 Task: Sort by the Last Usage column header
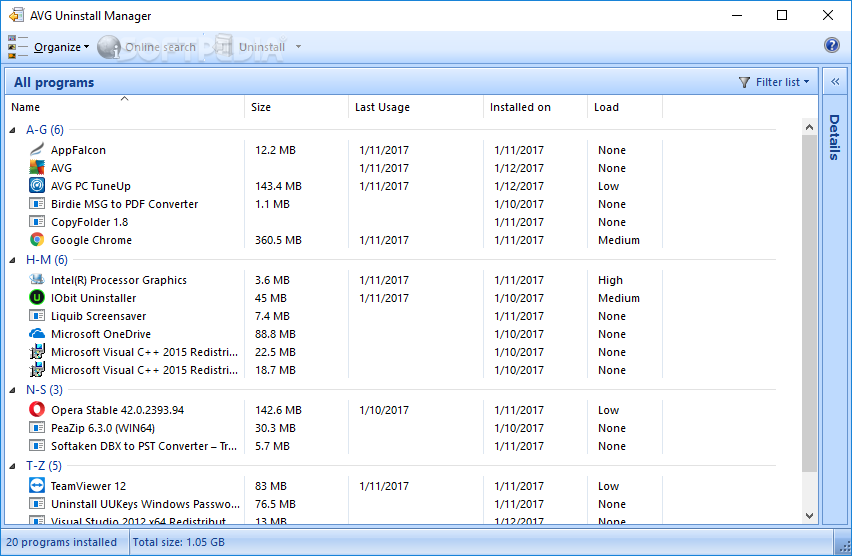[x=416, y=107]
